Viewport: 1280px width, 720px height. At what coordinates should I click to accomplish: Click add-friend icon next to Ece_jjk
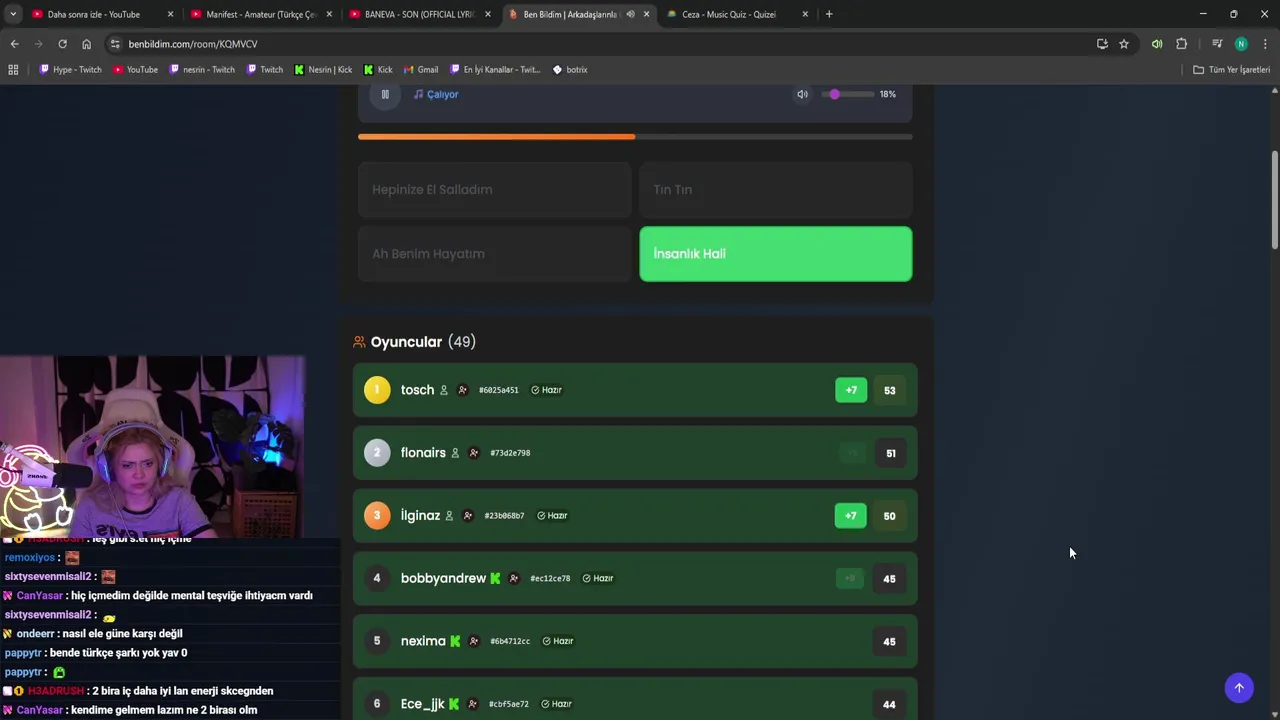click(472, 704)
